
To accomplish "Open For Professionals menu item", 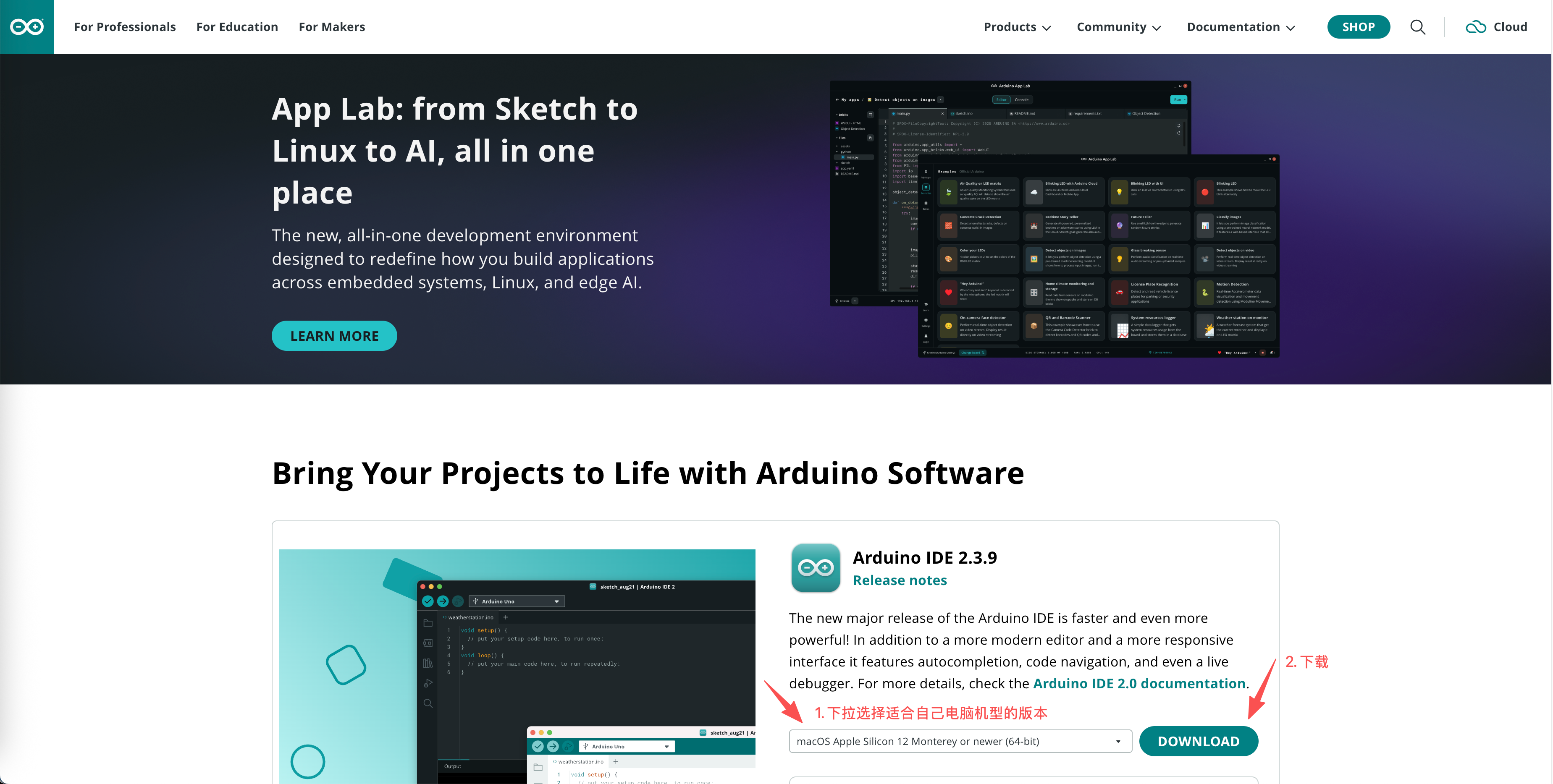I will coord(125,27).
